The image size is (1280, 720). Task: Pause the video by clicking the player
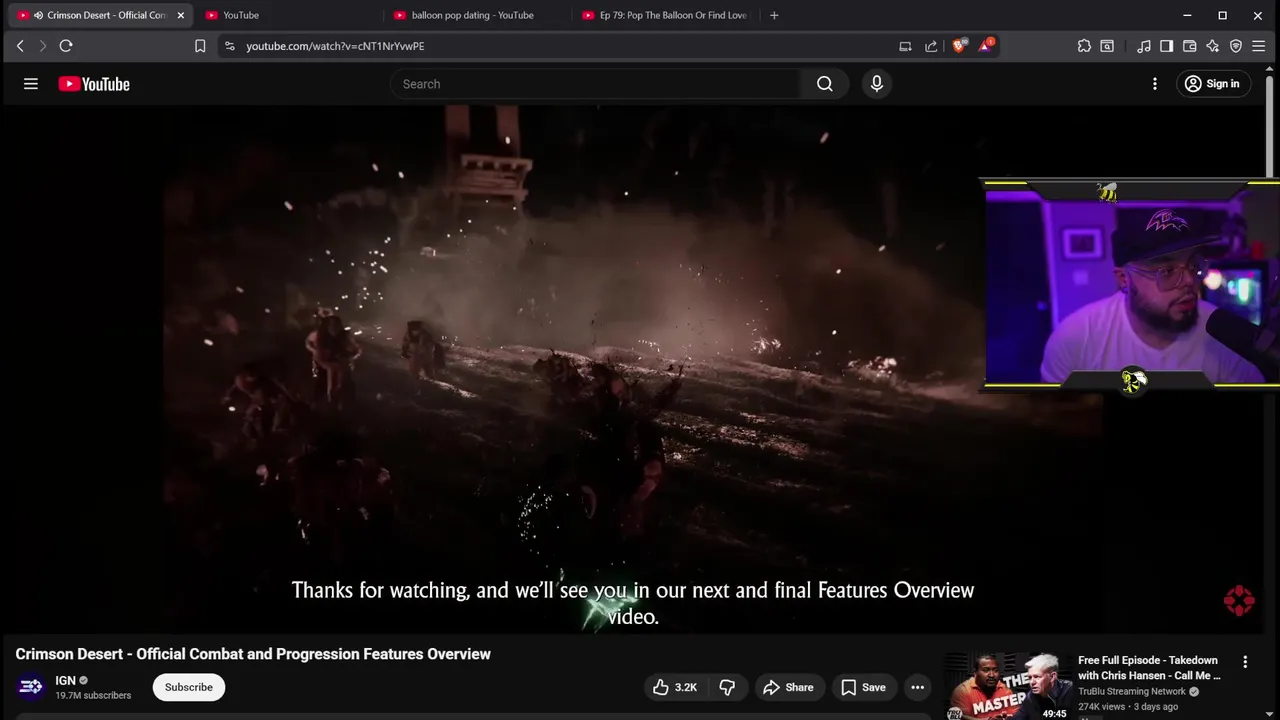click(x=632, y=370)
